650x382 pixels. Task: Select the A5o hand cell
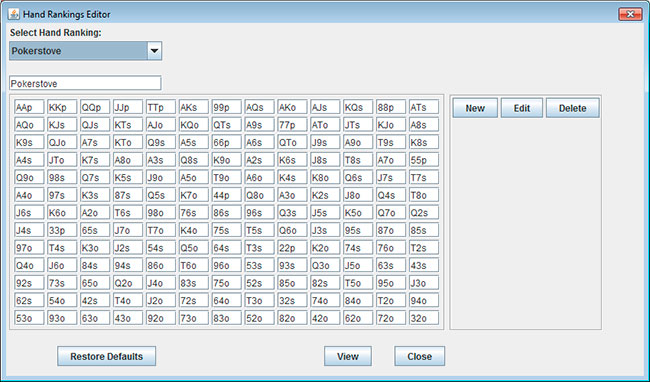[x=194, y=177]
